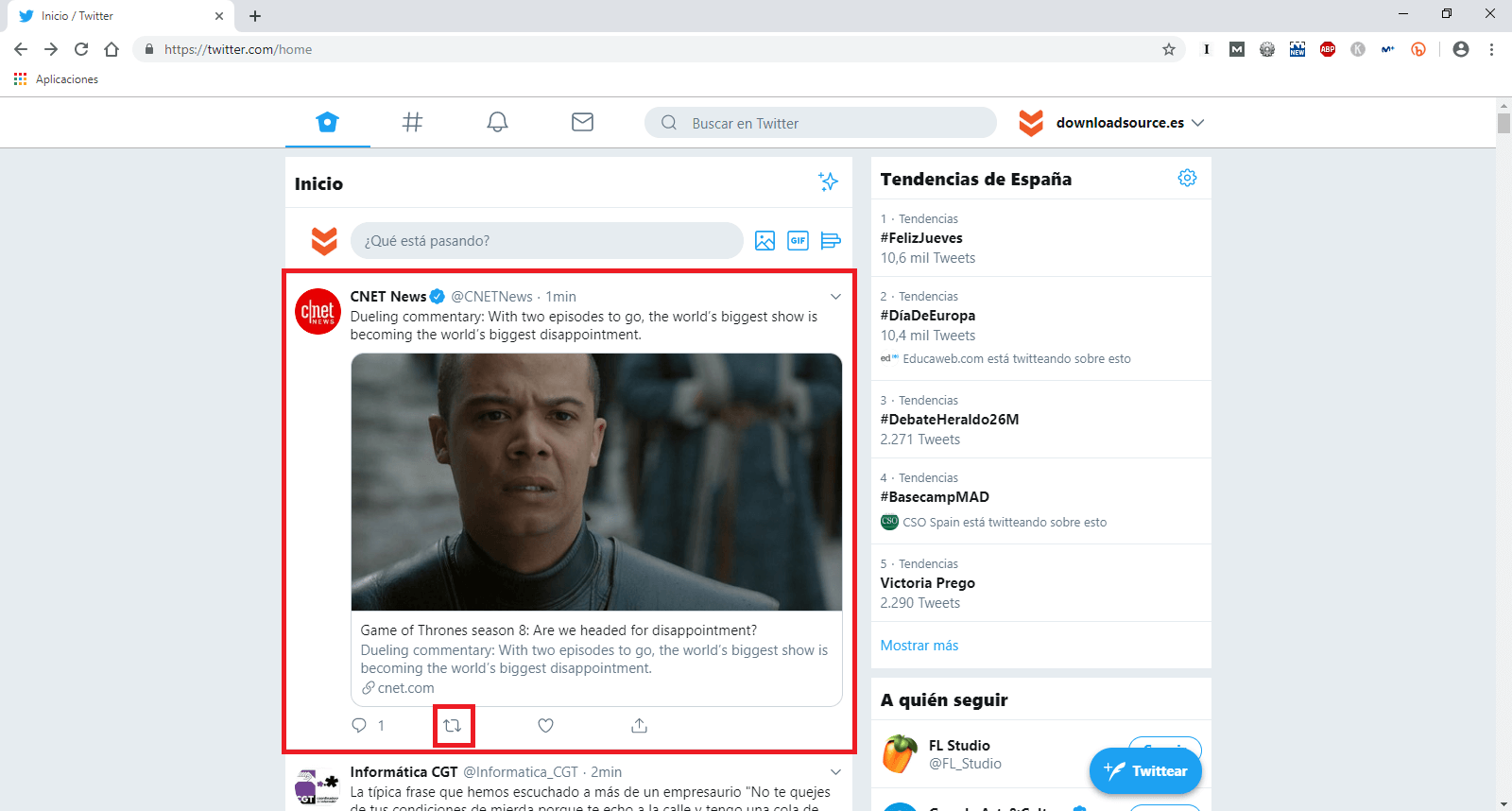This screenshot has height=811, width=1512.
Task: Like the CNET News tweet
Action: click(x=545, y=726)
